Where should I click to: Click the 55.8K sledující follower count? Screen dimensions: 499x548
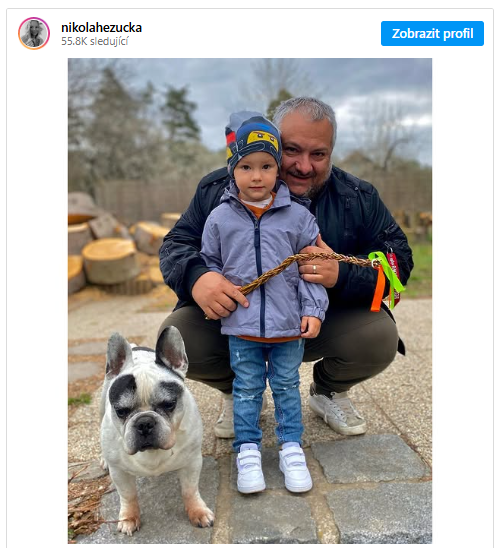point(95,41)
